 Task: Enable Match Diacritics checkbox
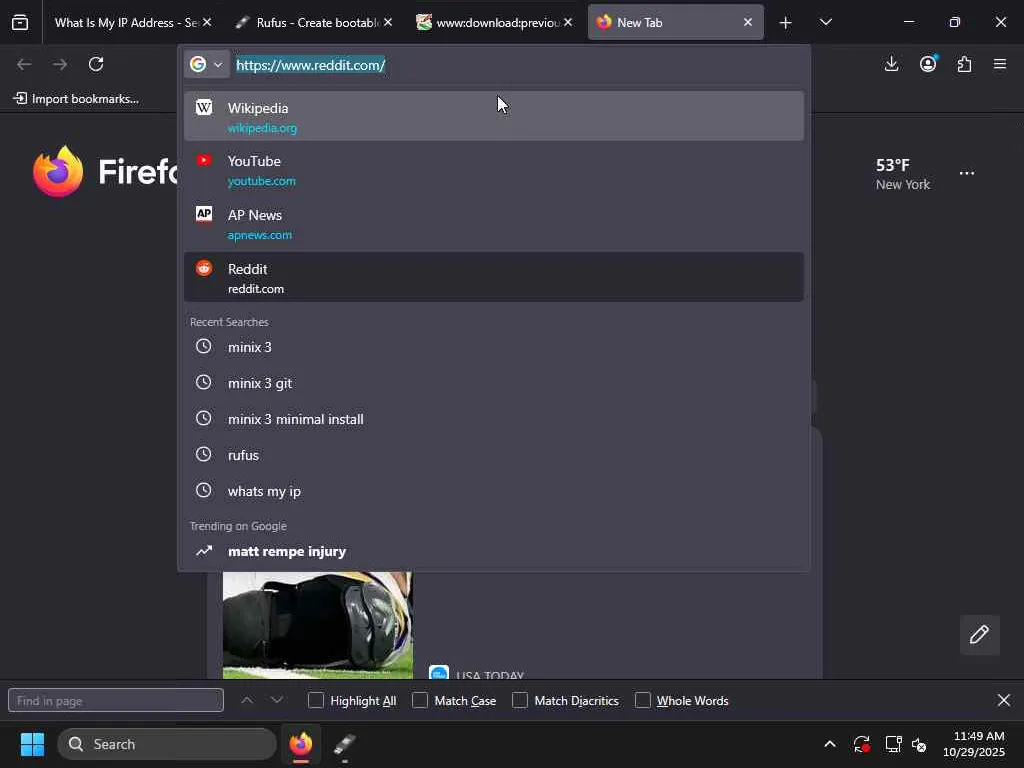(x=520, y=700)
